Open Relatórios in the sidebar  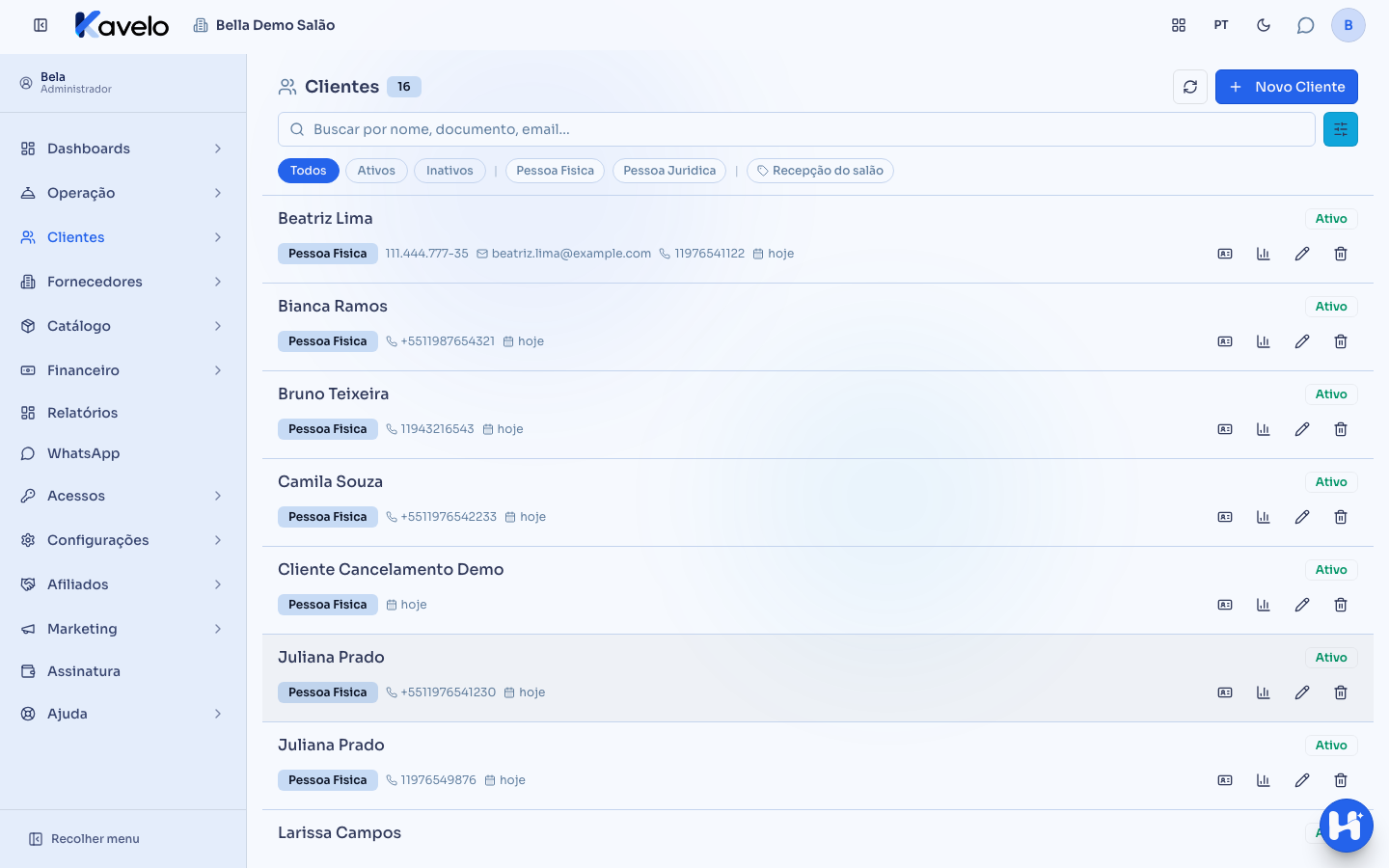(x=123, y=413)
